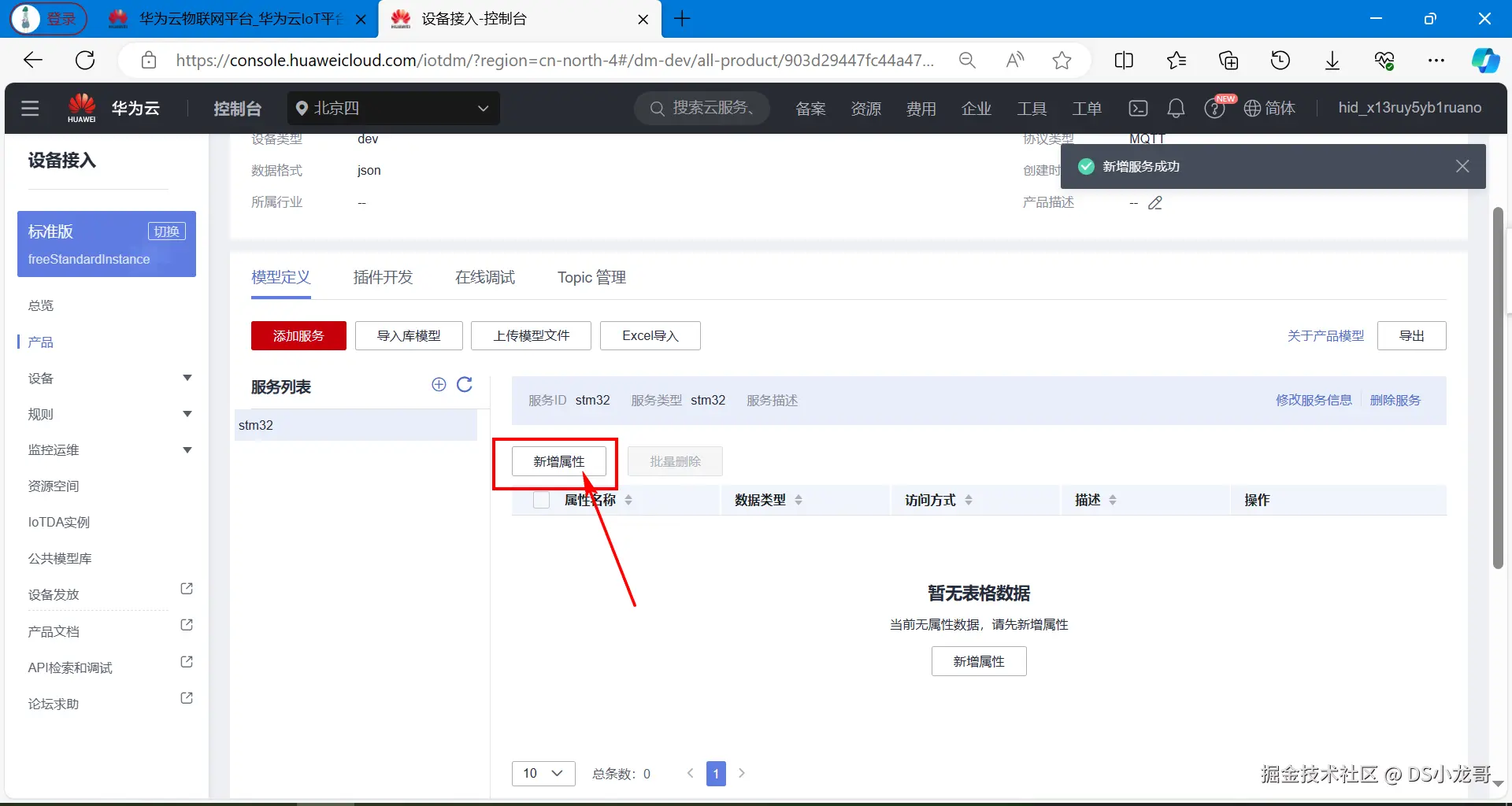
Task: Edit the product description pencil icon
Action: click(x=1155, y=202)
